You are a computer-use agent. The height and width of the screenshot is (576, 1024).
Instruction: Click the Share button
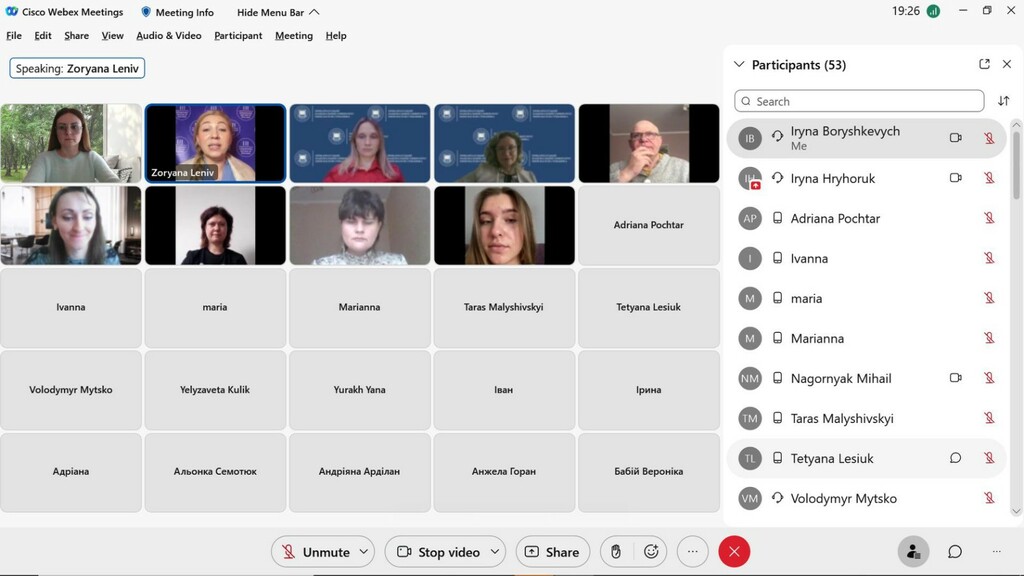tap(552, 552)
